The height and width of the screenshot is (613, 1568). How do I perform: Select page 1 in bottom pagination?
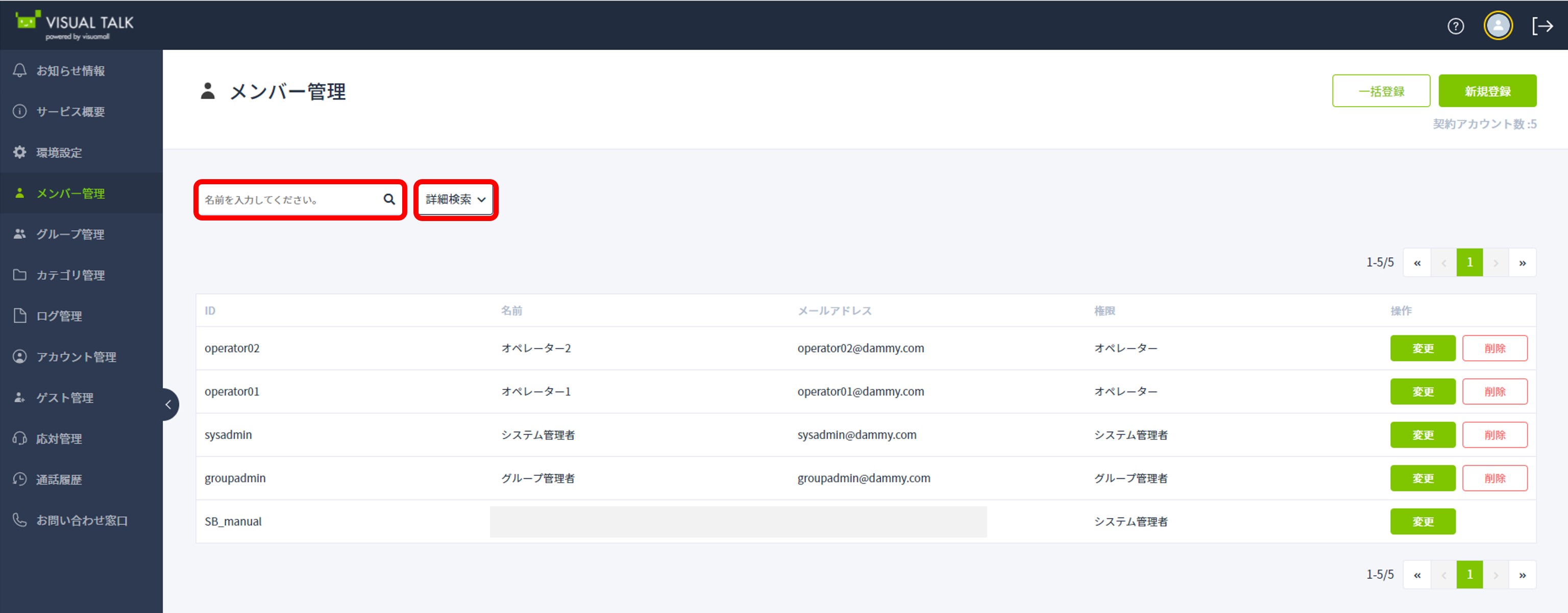1469,575
